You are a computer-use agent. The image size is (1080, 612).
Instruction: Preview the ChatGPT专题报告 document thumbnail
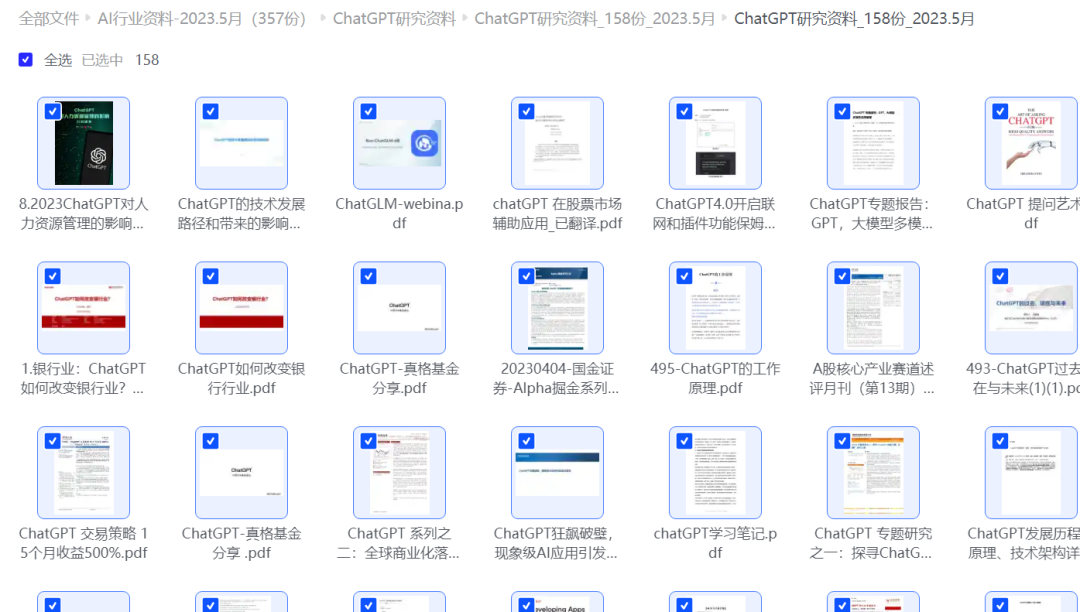tap(873, 143)
